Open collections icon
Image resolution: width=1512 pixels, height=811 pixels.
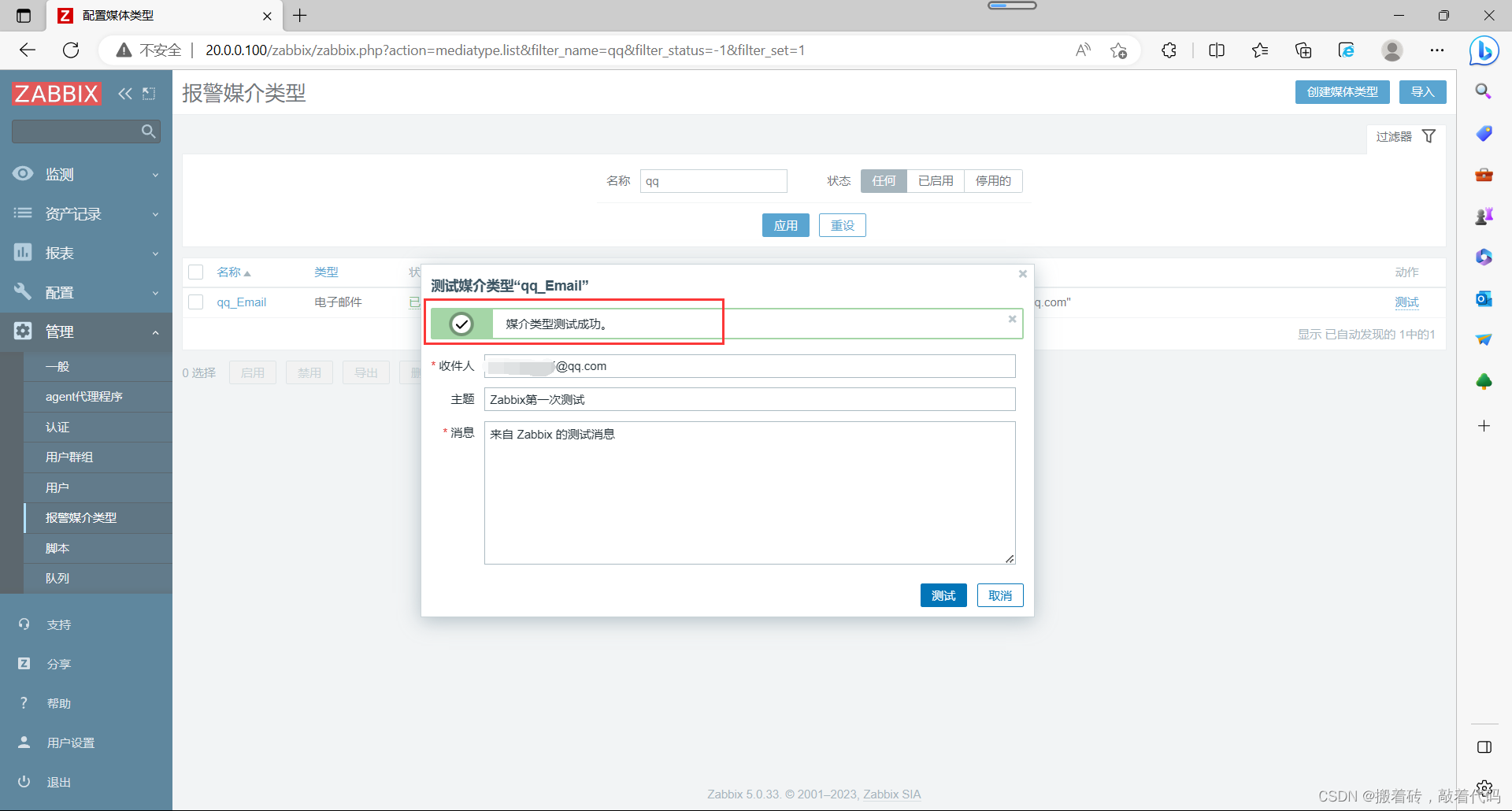(x=1303, y=50)
